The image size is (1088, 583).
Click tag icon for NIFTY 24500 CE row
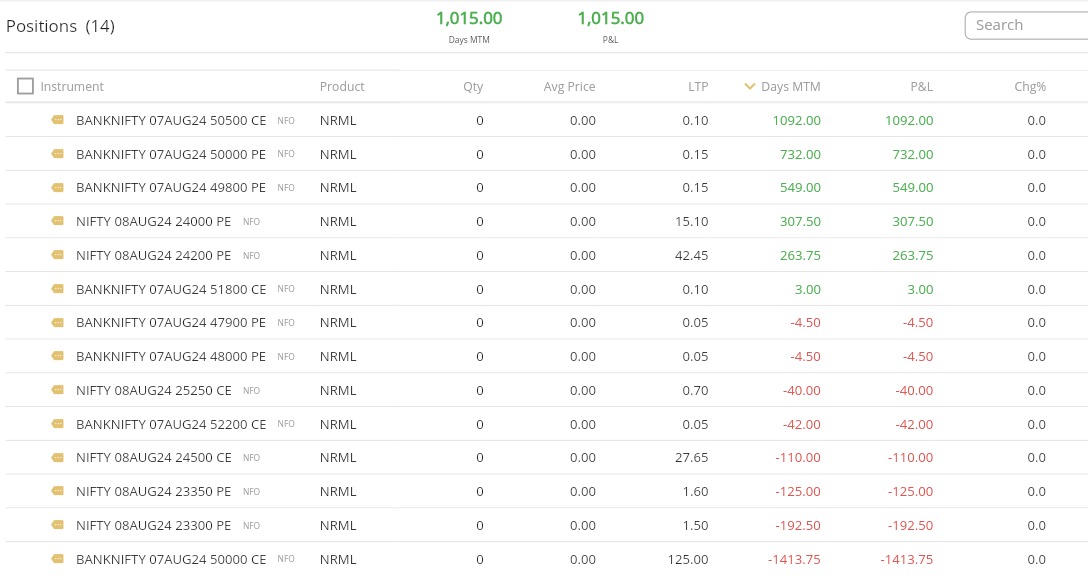pos(58,457)
